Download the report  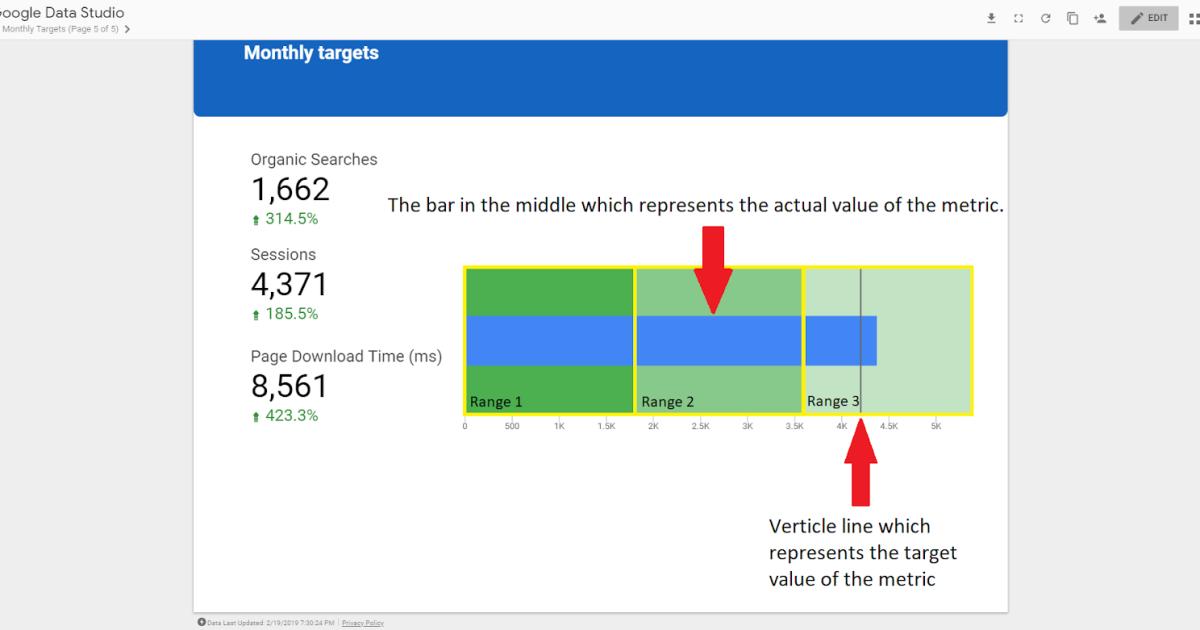pos(991,17)
